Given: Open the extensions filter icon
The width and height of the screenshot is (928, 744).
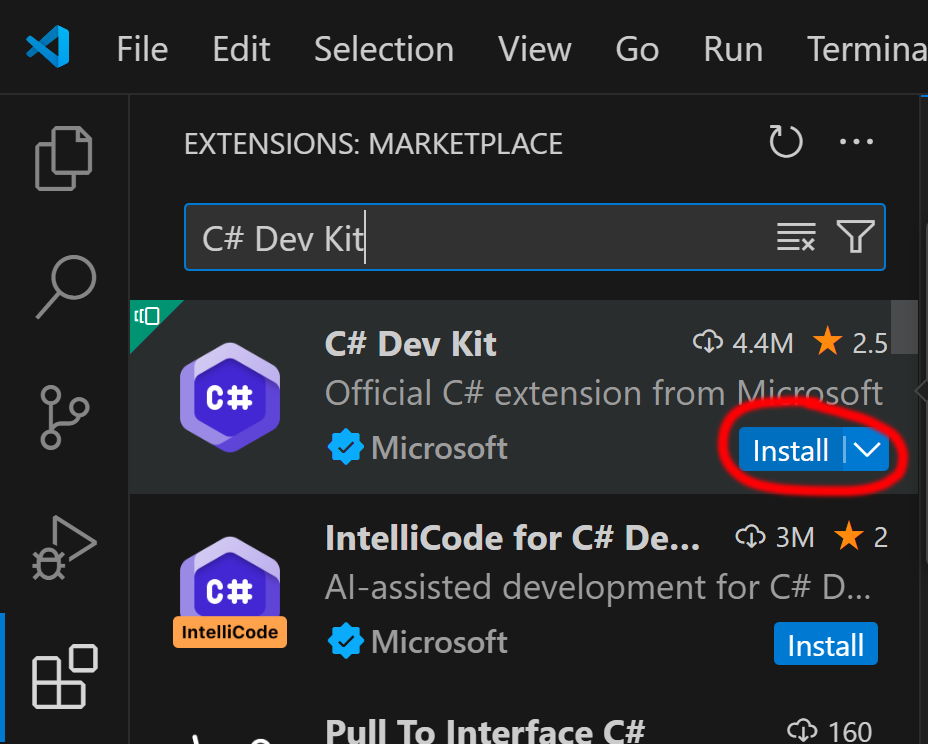Looking at the screenshot, I should click(856, 237).
